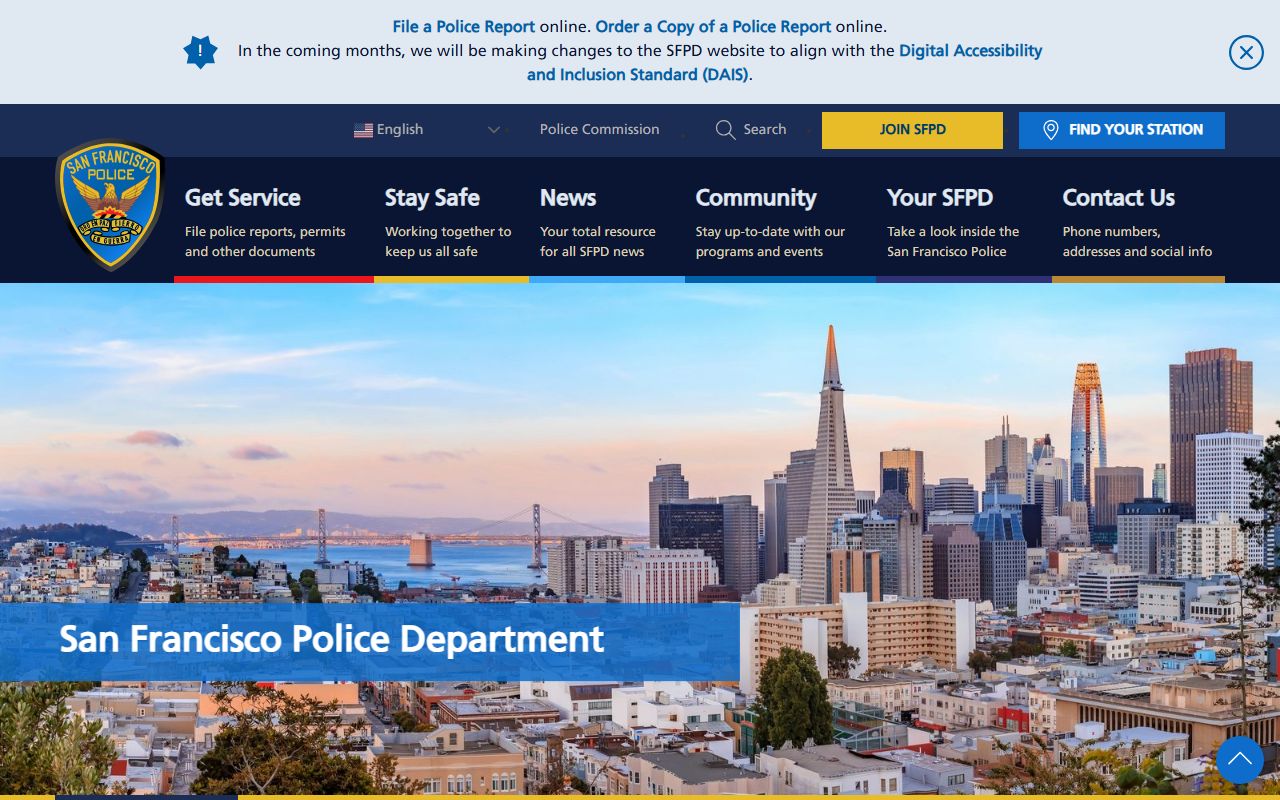Open the Your SFPD menu
This screenshot has width=1280, height=800.
940,198
